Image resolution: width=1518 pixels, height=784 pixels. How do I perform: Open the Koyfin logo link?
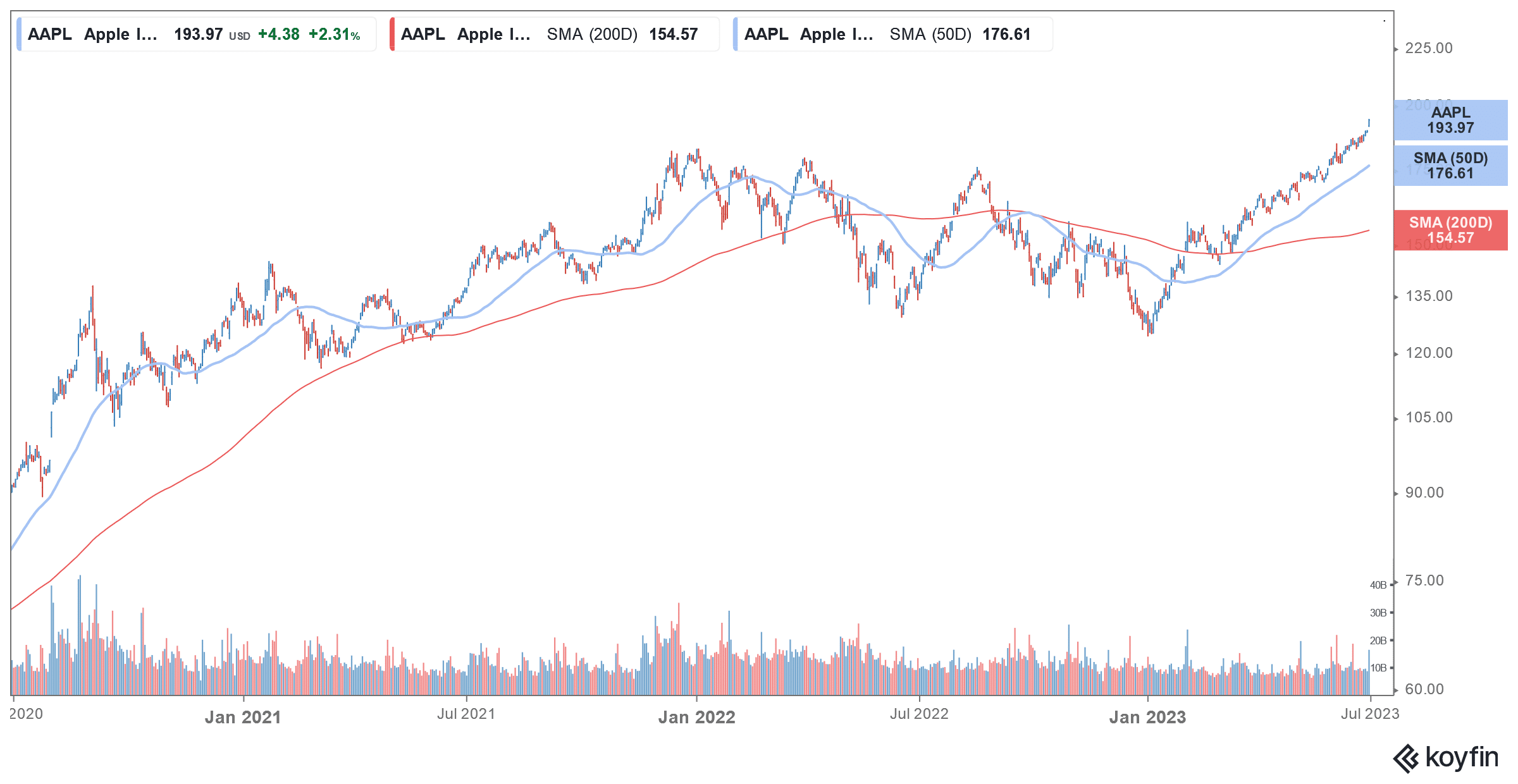tap(1446, 757)
